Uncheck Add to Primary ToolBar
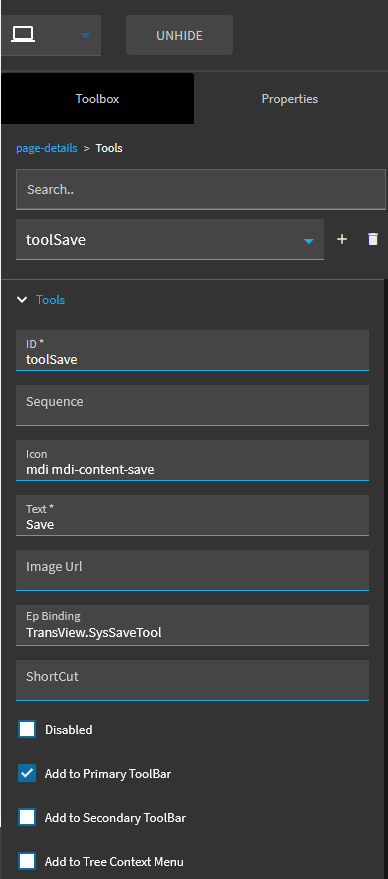This screenshot has height=879, width=388. click(x=27, y=773)
